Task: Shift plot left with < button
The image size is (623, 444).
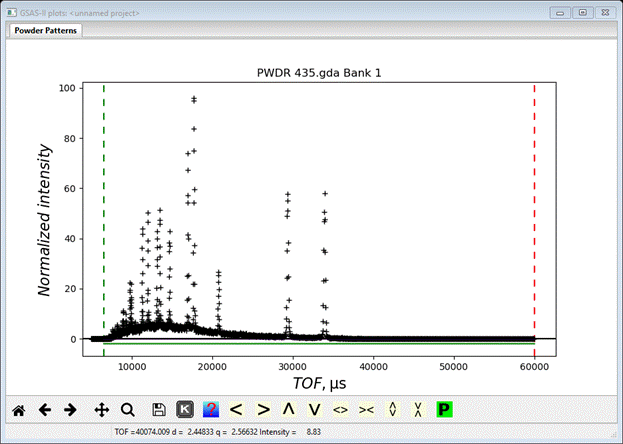Action: click(x=237, y=409)
